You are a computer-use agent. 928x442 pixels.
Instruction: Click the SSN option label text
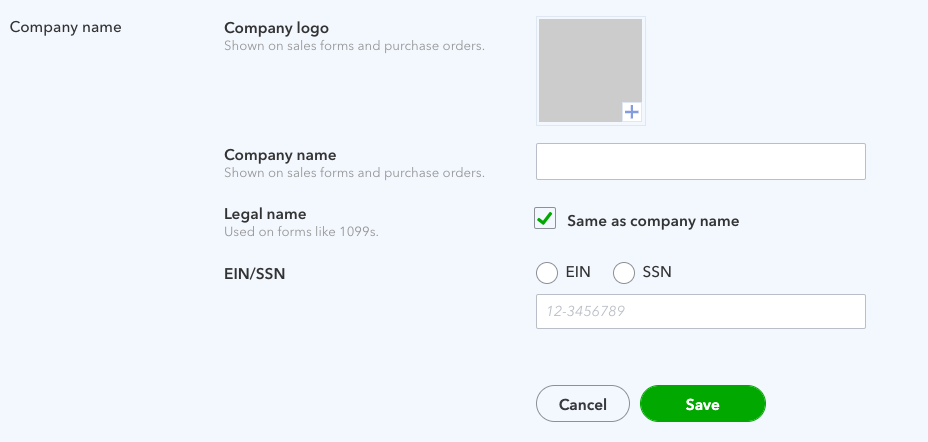pos(657,272)
